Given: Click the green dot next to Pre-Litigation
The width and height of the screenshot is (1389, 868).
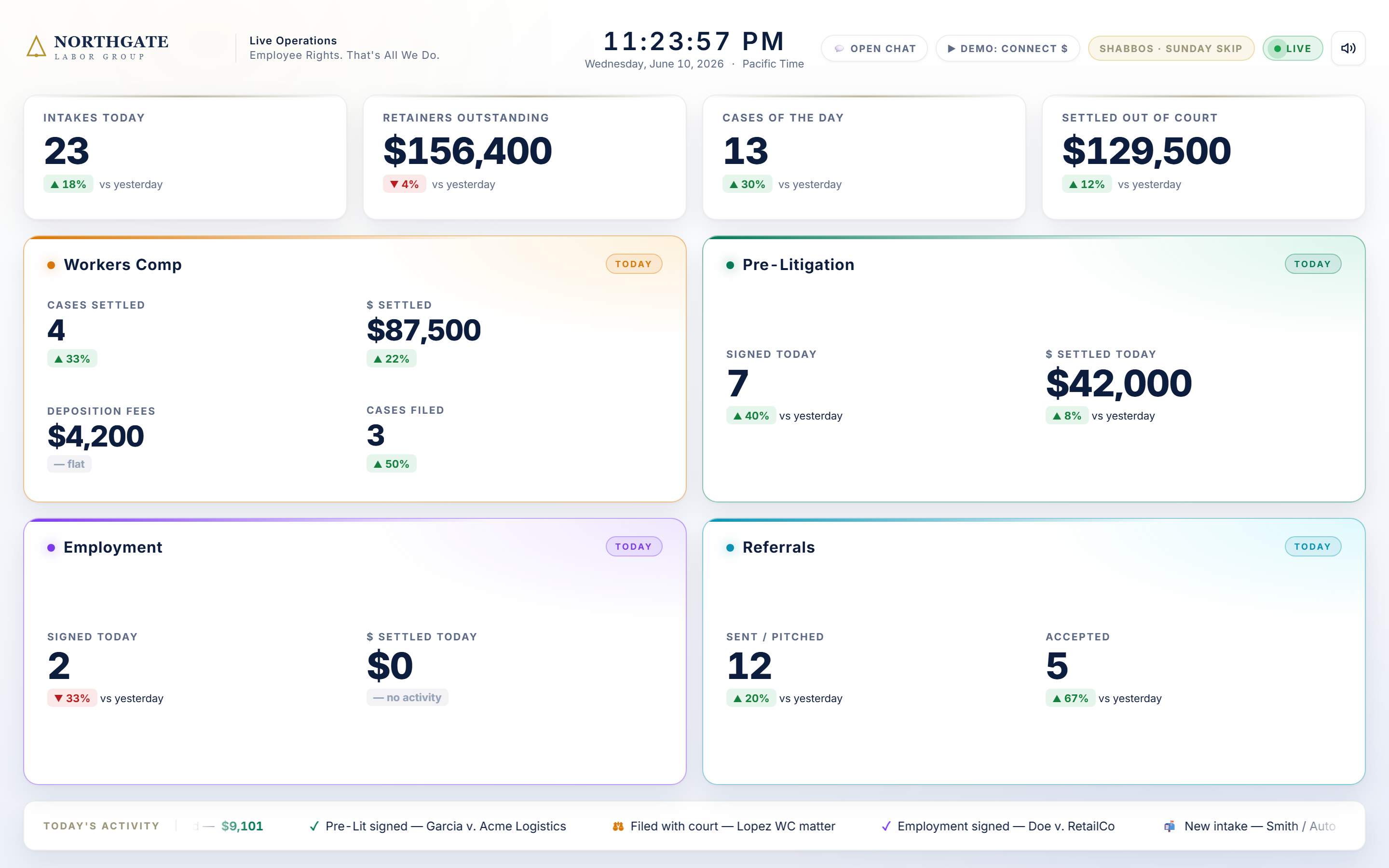Looking at the screenshot, I should tap(730, 265).
